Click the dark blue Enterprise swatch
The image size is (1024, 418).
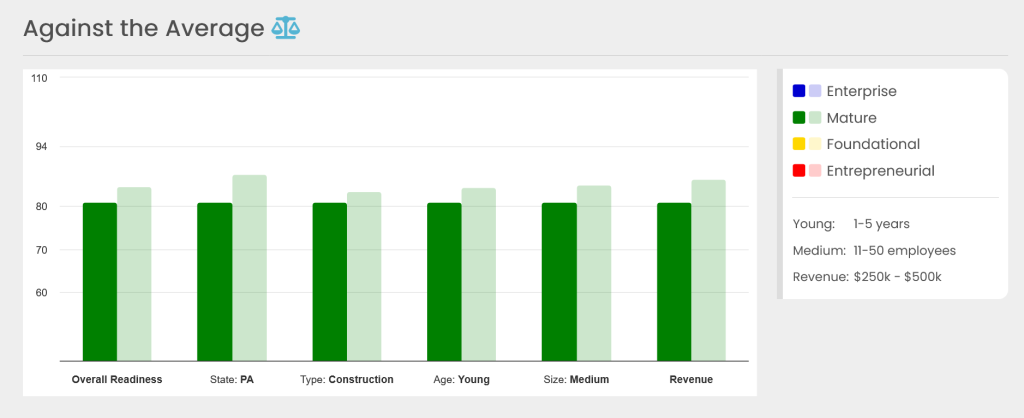[x=799, y=91]
